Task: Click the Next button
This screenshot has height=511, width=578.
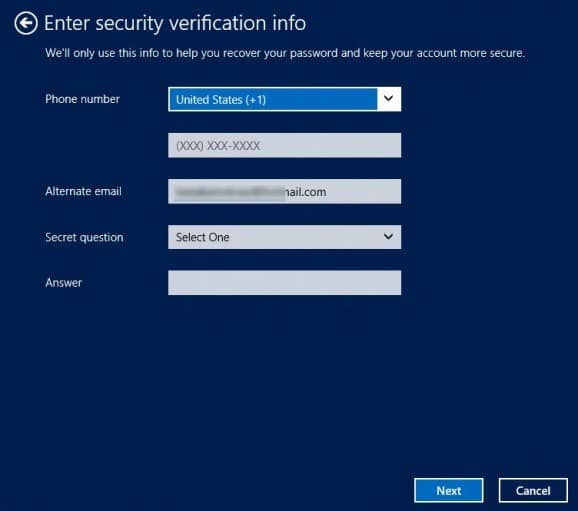Action: 449,490
